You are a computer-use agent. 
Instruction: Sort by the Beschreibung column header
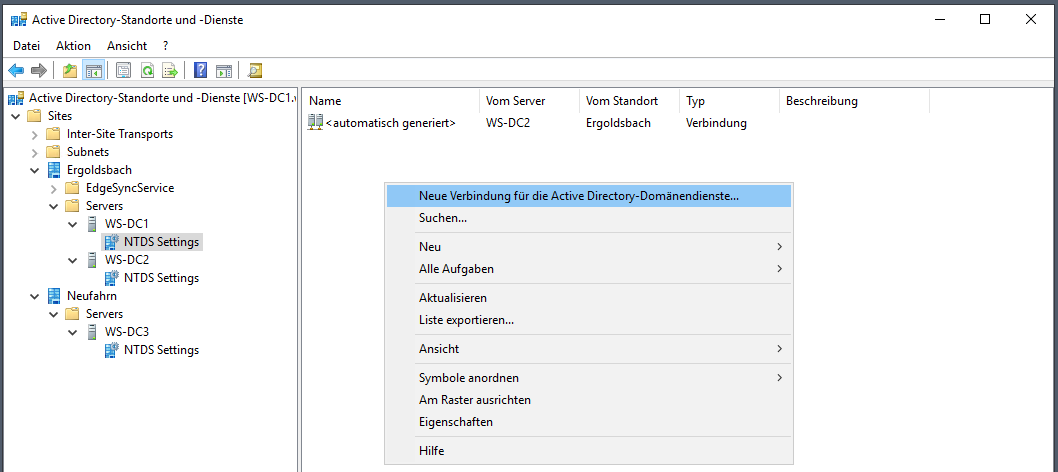(x=854, y=101)
